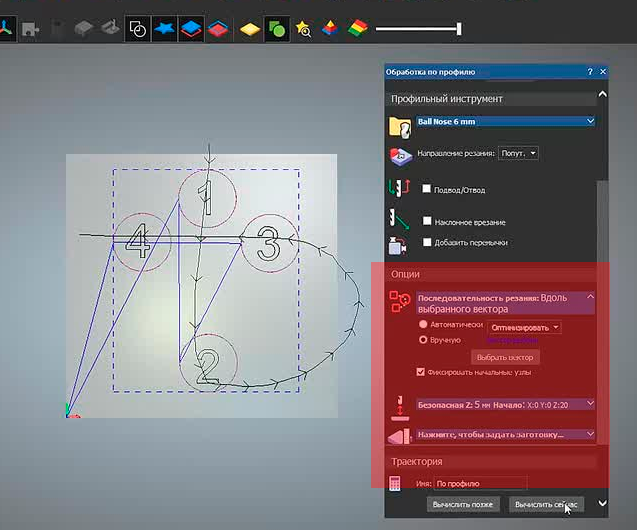Viewport: 637px width, 530px height.
Task: Click the cutting direction icon
Action: (x=400, y=156)
